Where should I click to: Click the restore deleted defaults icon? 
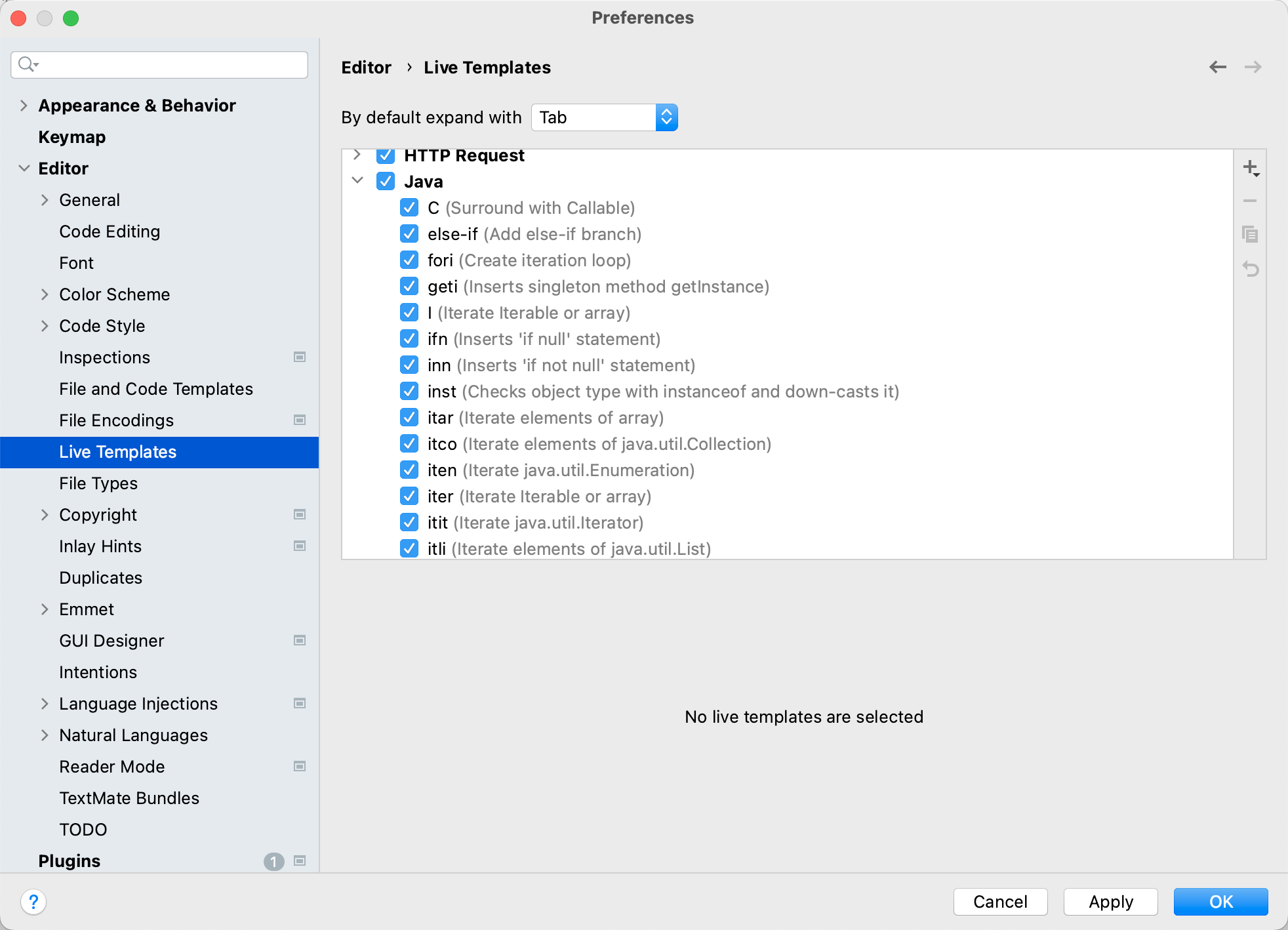pyautogui.click(x=1250, y=268)
